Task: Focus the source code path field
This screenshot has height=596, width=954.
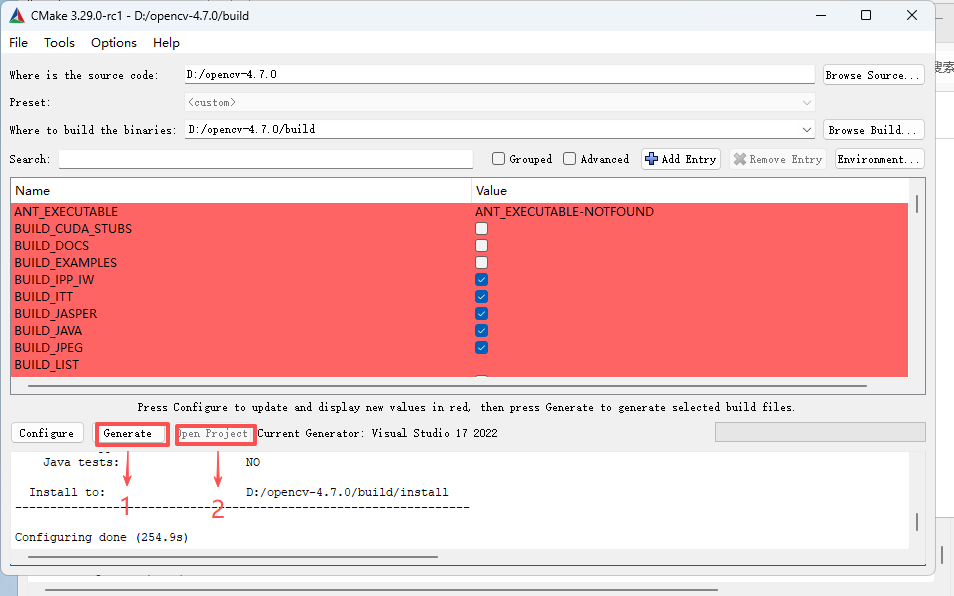Action: 500,74
